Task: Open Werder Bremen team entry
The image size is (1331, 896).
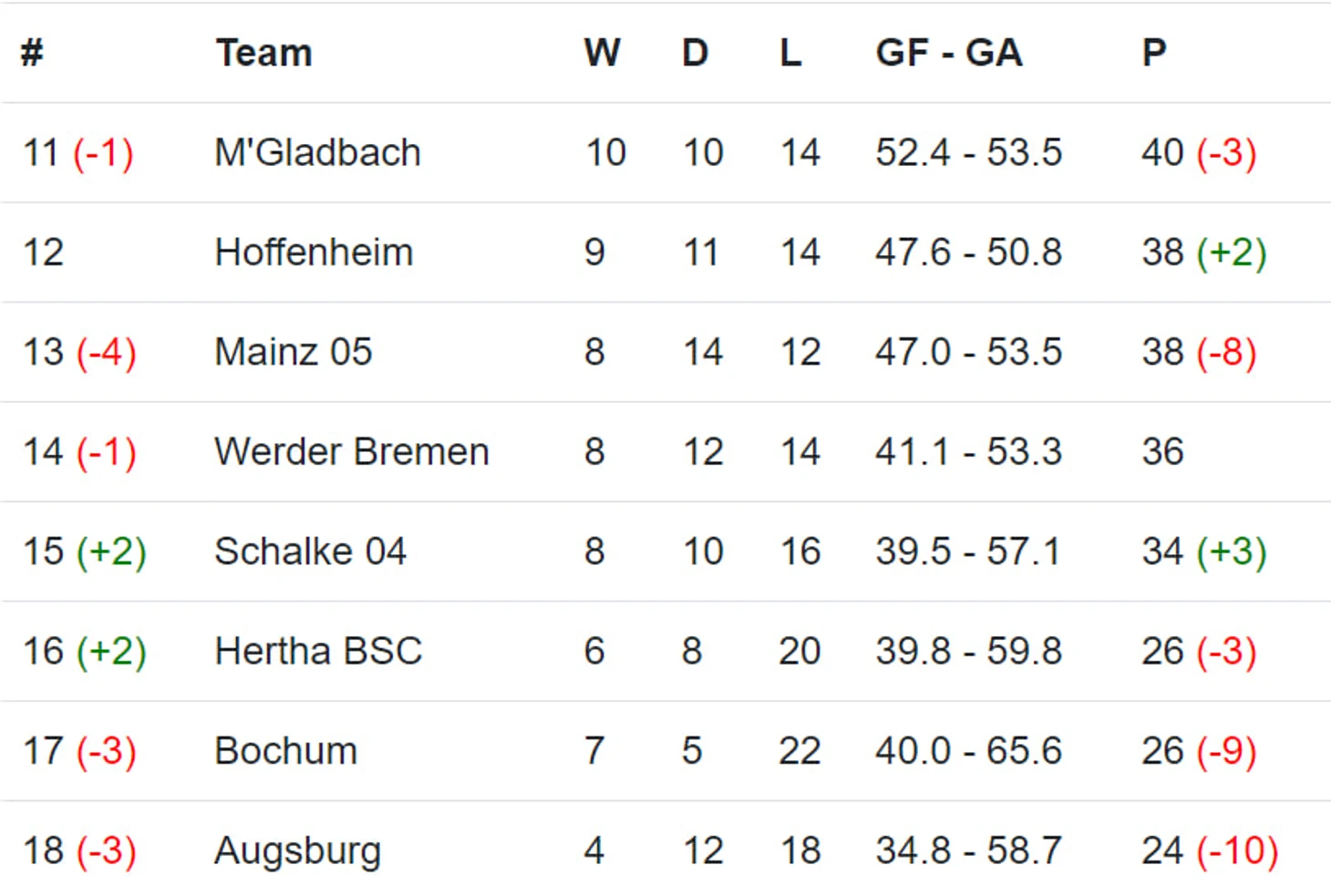Action: point(351,451)
